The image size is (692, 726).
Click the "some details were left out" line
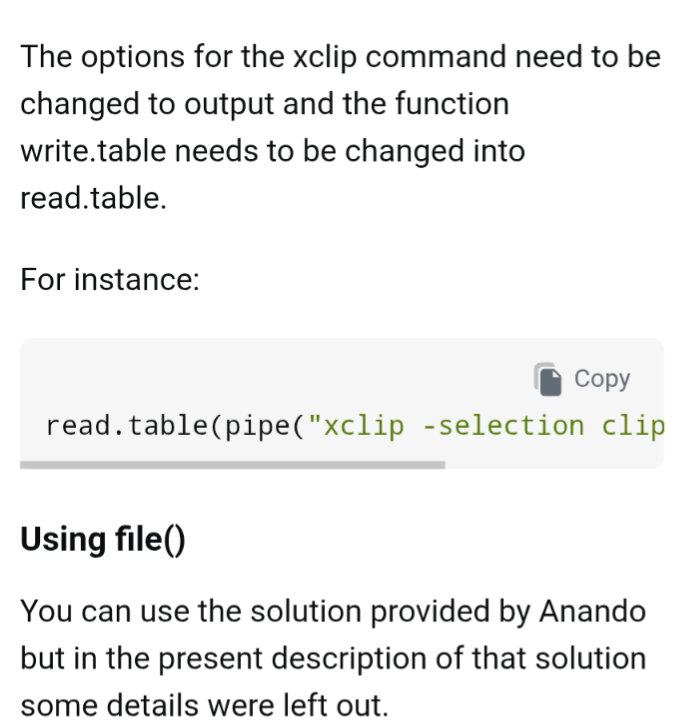click(203, 705)
